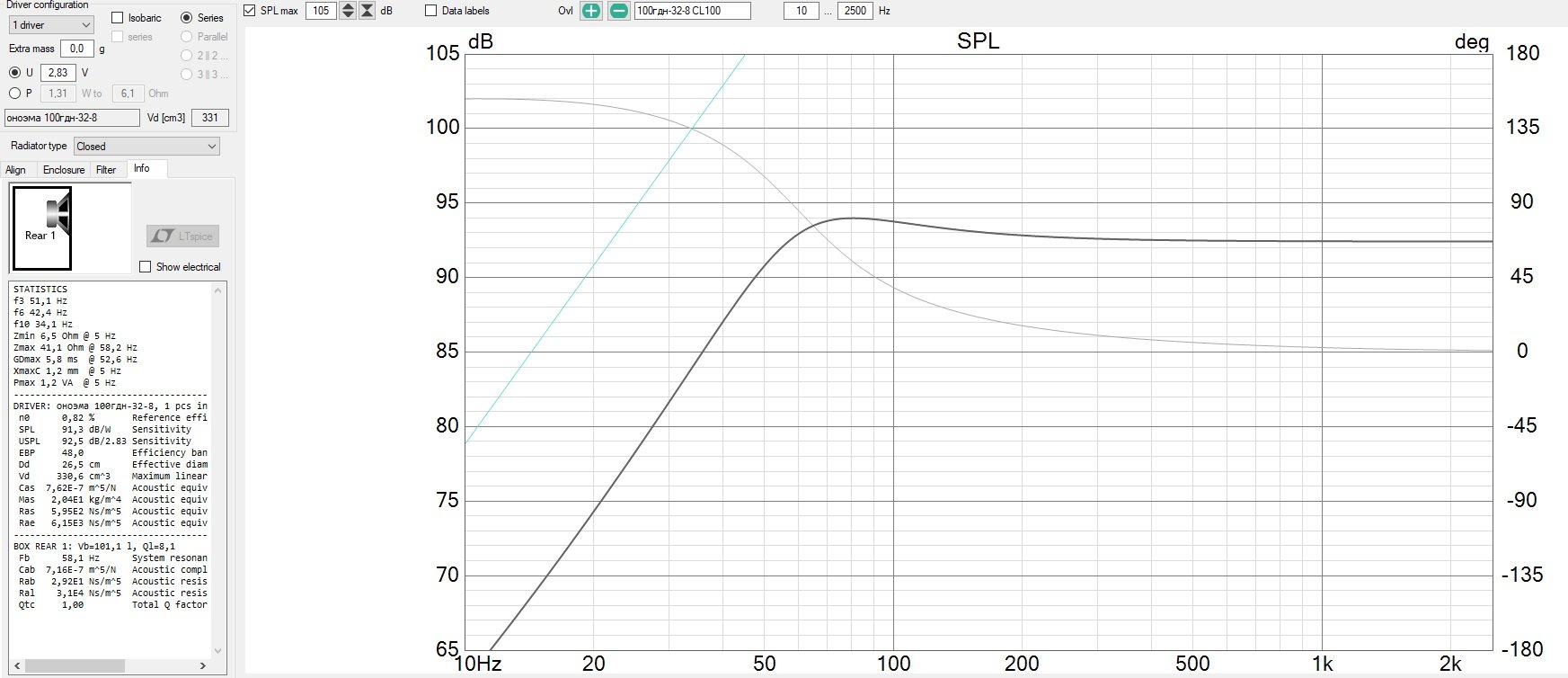Image resolution: width=1568 pixels, height=678 pixels.
Task: Step the SPL max value with the arrows
Action: (348, 11)
